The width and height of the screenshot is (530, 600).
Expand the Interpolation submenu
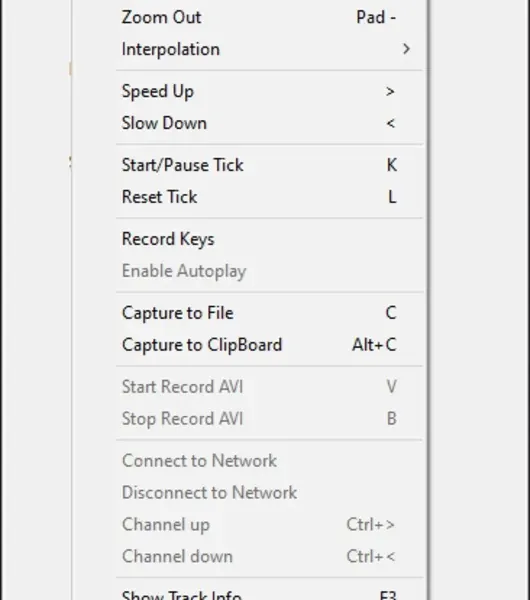[269, 49]
